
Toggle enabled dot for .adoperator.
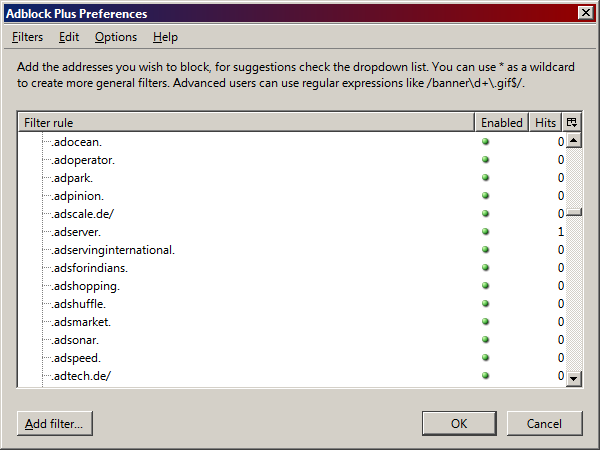pyautogui.click(x=486, y=160)
